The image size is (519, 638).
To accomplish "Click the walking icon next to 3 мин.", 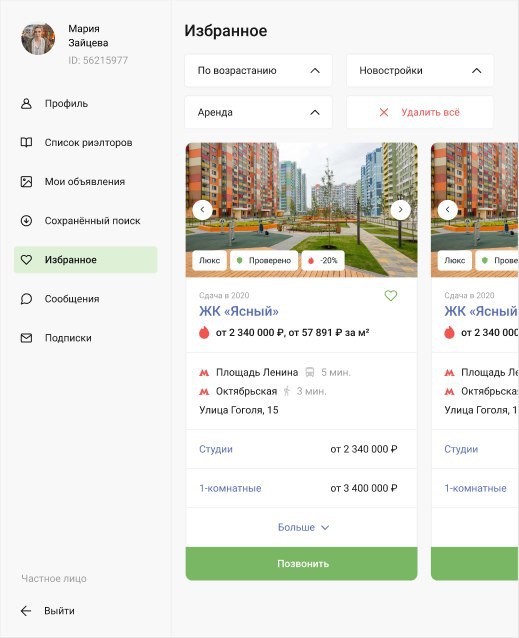I will coord(287,391).
